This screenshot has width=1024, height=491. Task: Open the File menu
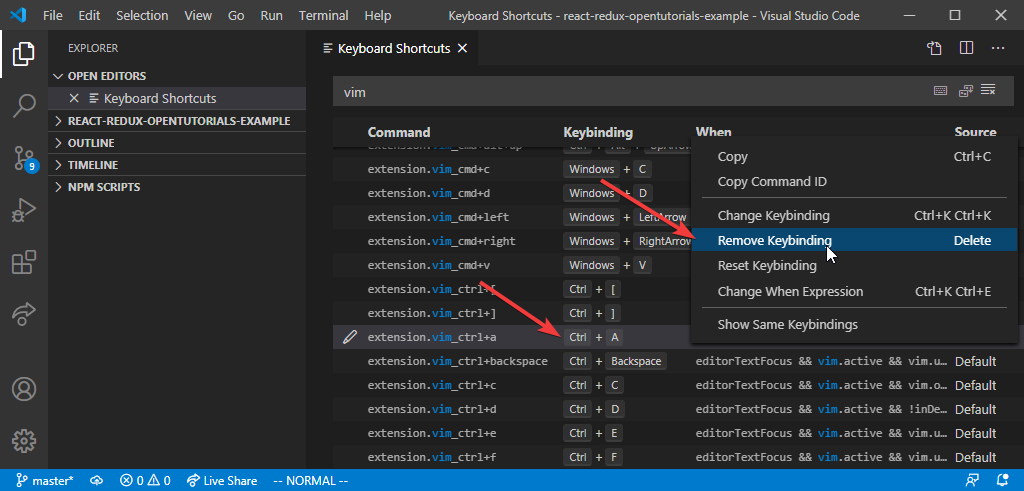pos(53,15)
